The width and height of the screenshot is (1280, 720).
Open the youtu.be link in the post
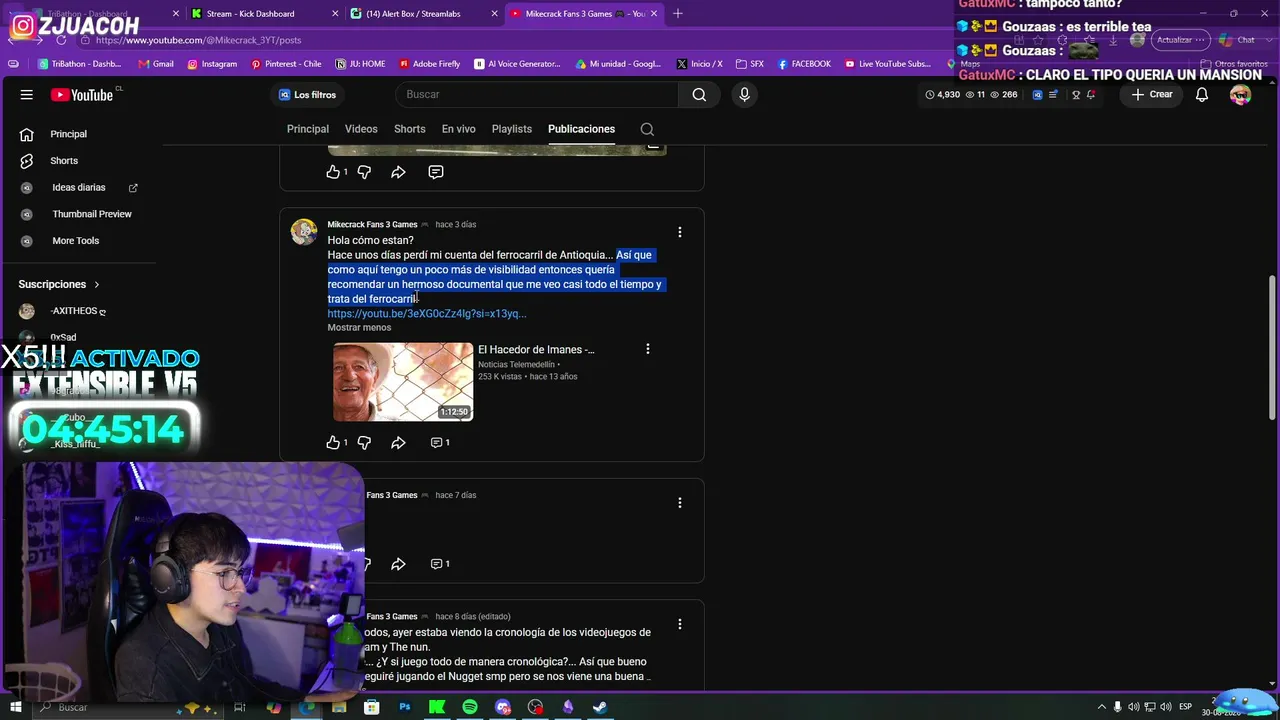tap(427, 314)
